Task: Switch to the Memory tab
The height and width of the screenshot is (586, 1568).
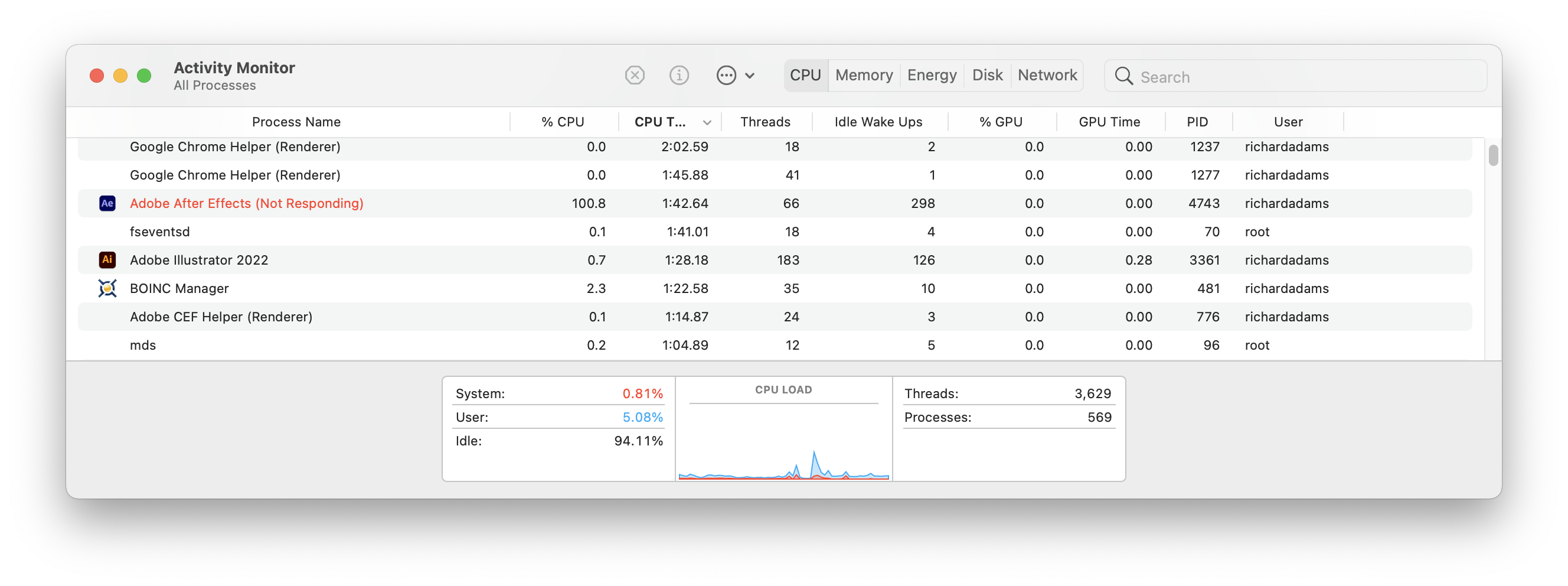Action: point(864,75)
